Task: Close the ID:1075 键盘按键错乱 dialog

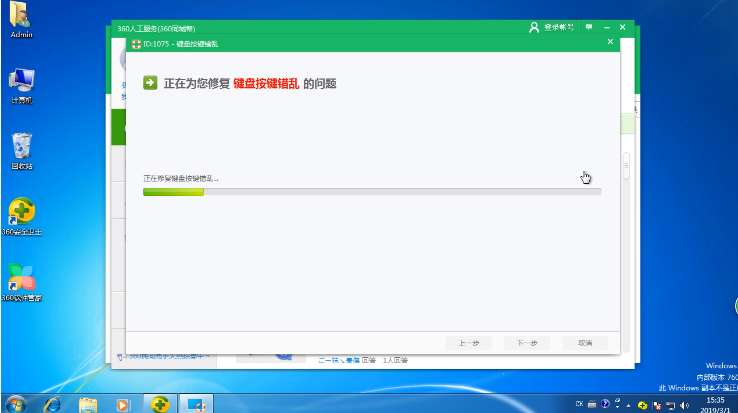Action: (x=610, y=43)
